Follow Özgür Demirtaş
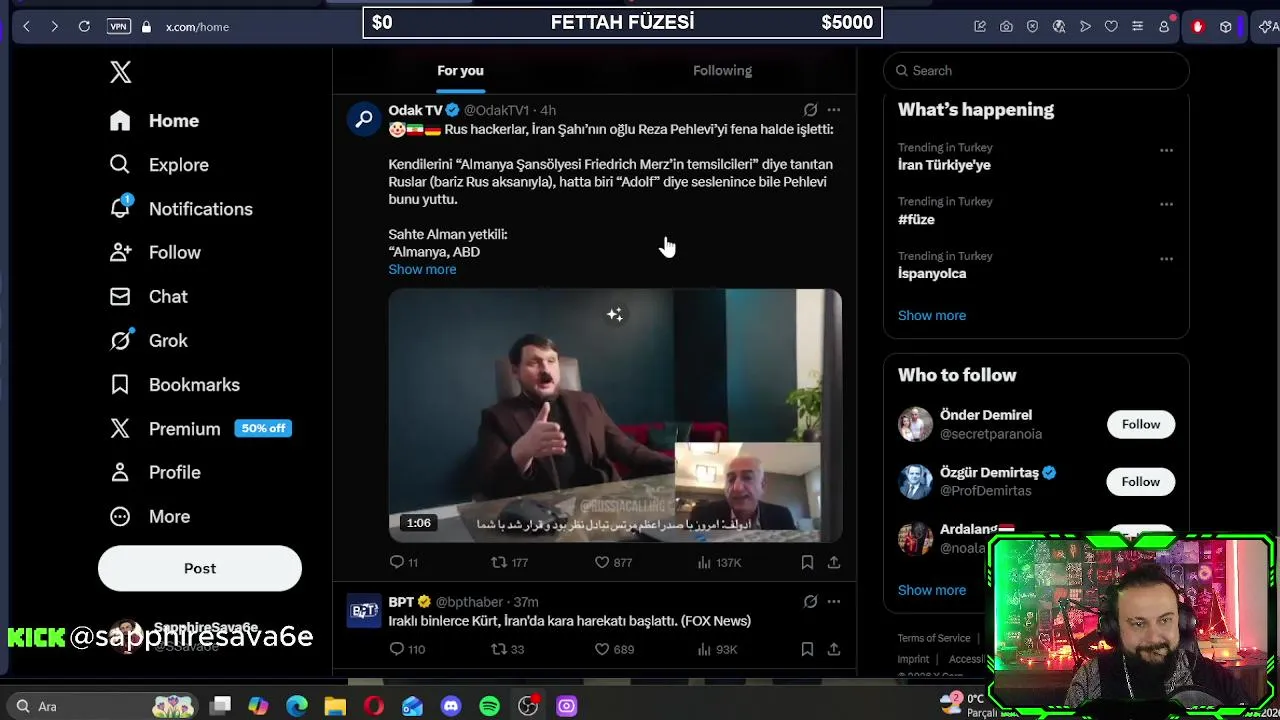1280x720 pixels. tap(1140, 482)
